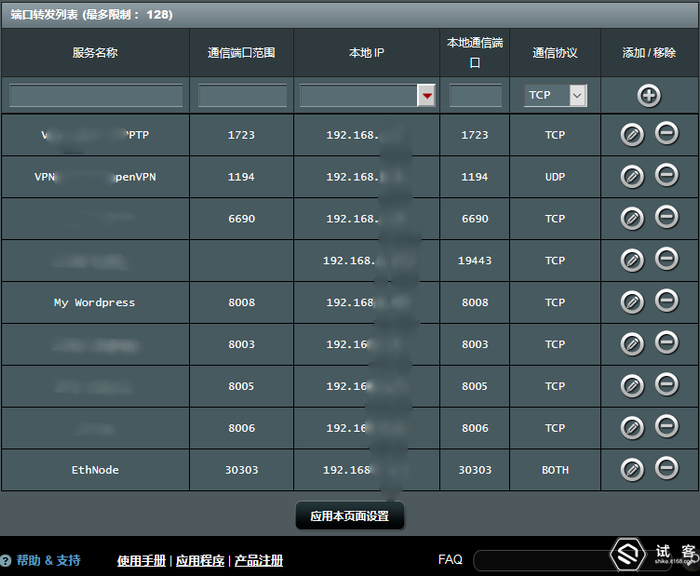Remove the 19443 local port rule
Screen dimensions: 700x576
click(667, 259)
